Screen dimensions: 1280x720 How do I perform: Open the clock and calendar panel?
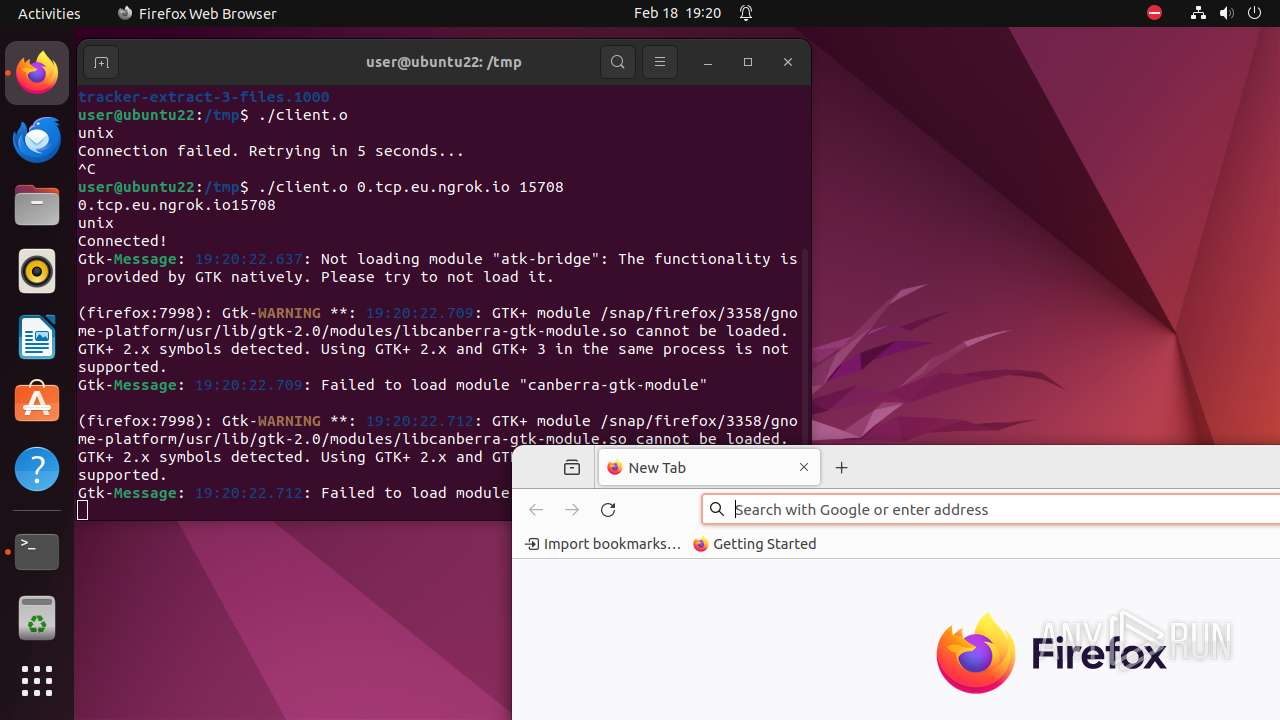[677, 13]
